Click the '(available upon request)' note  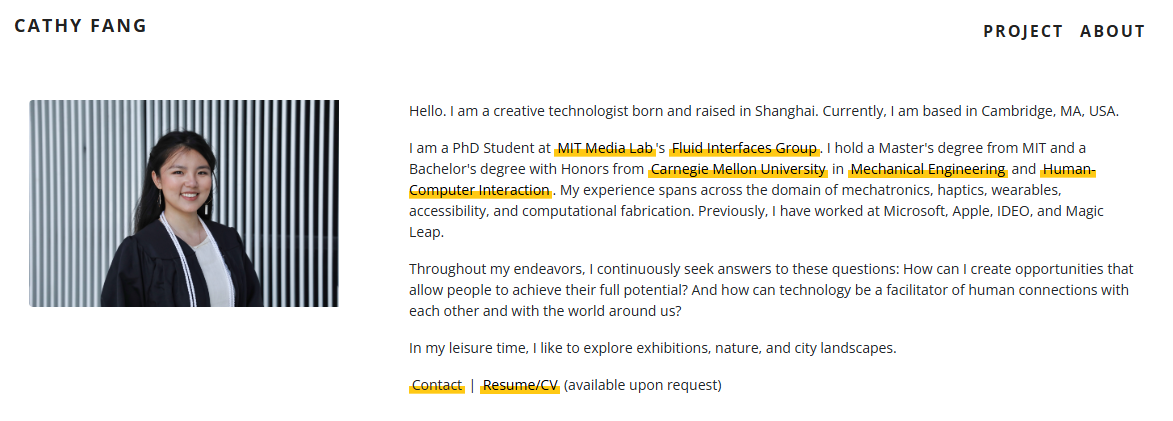click(x=642, y=385)
